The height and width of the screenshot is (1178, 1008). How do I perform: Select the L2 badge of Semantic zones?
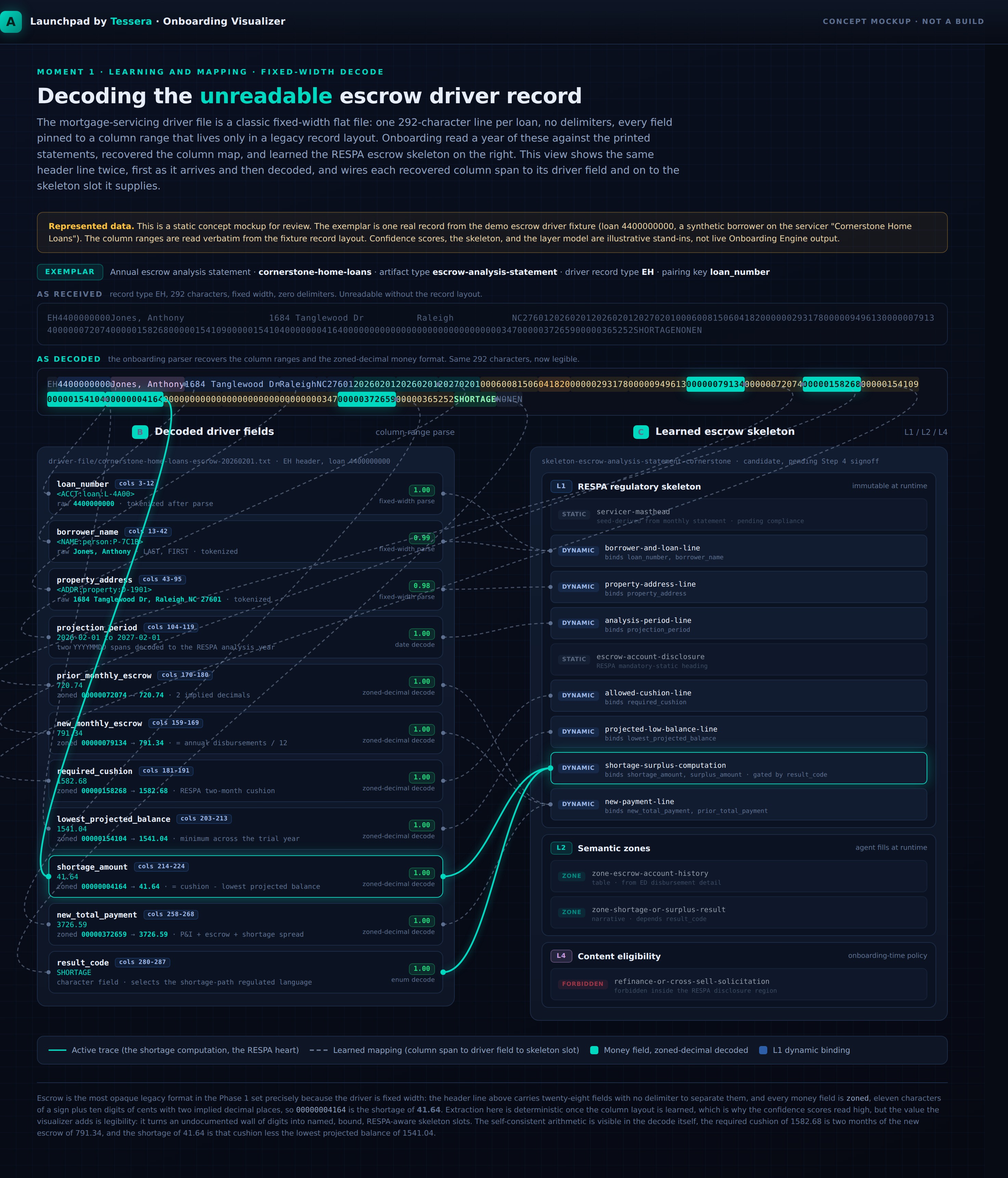560,848
